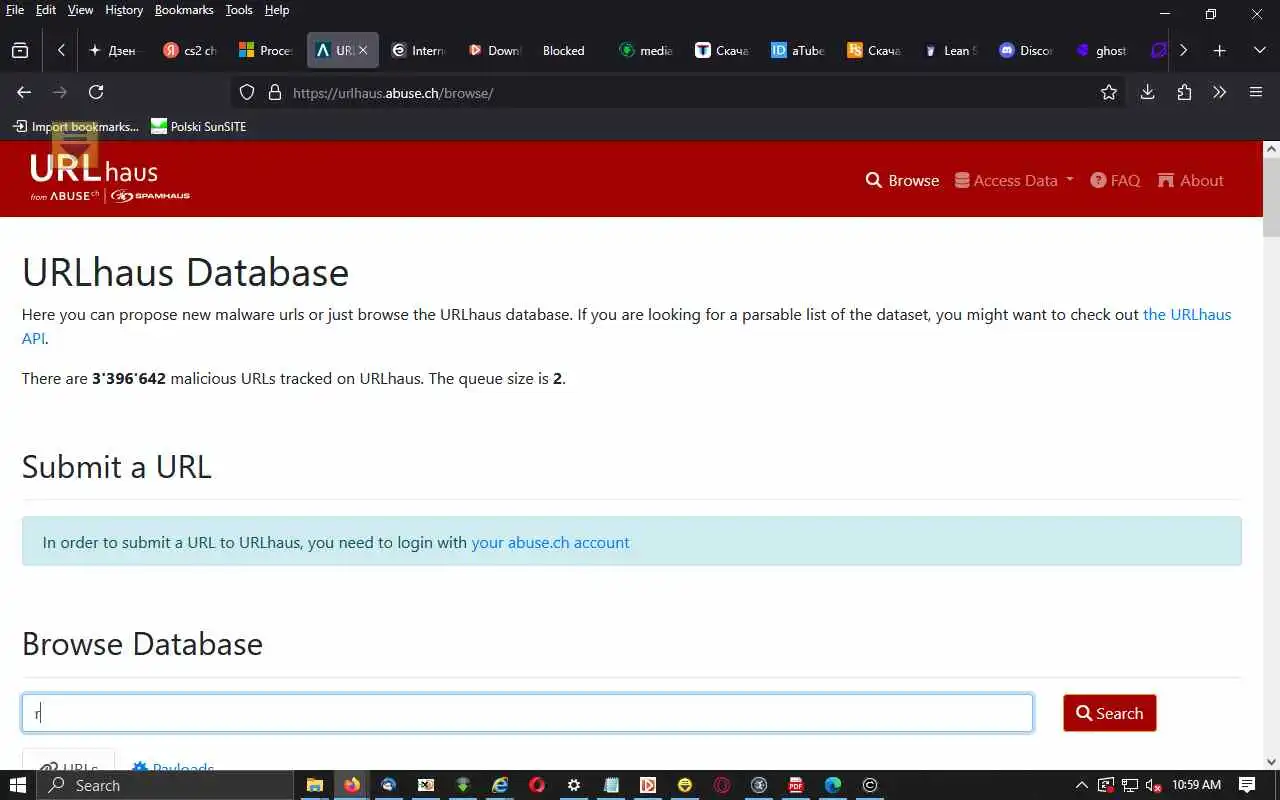Open the Firefox View icon
Viewport: 1280px width, 800px height.
coord(20,50)
